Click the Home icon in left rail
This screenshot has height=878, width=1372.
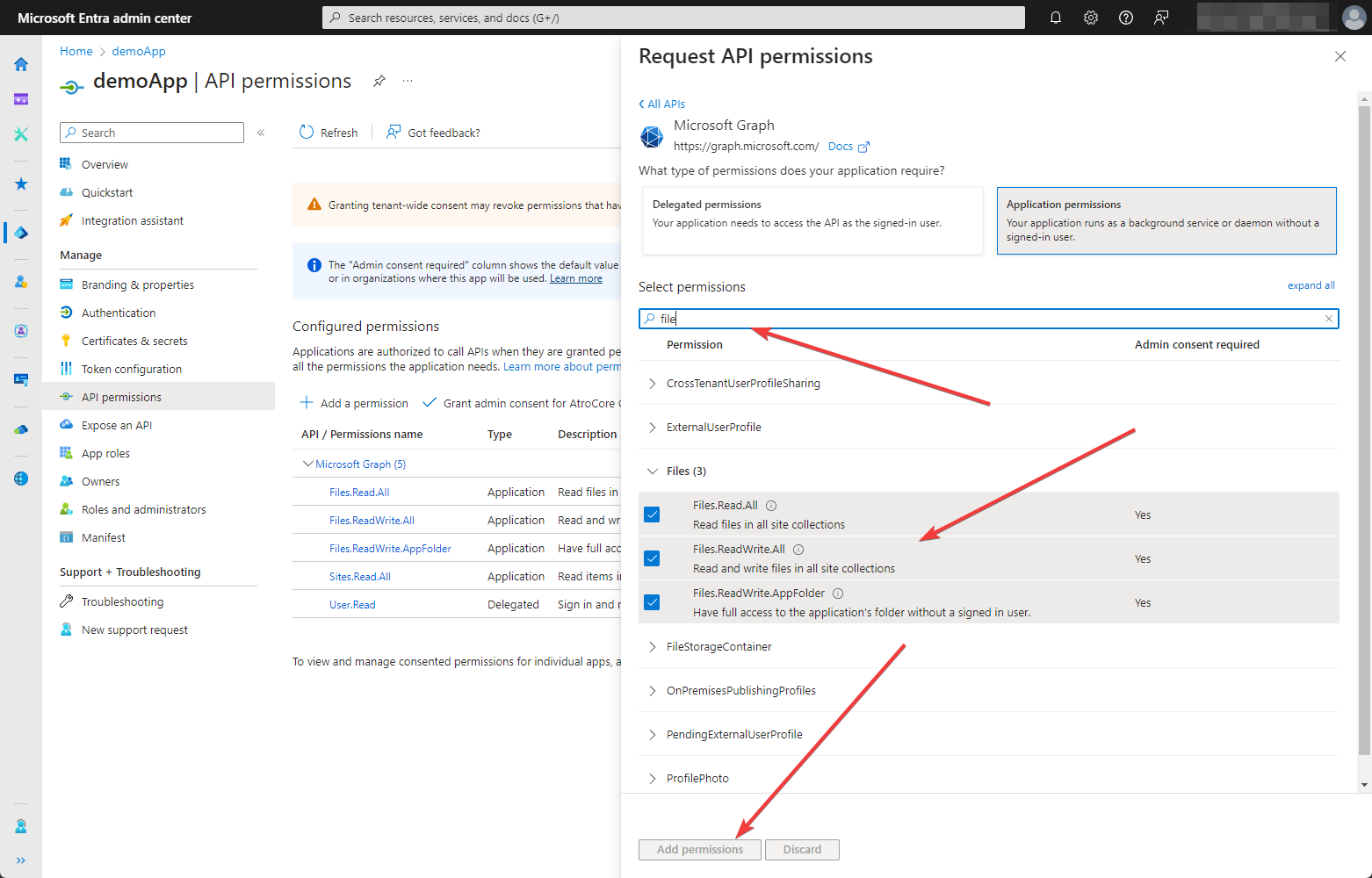tap(21, 64)
